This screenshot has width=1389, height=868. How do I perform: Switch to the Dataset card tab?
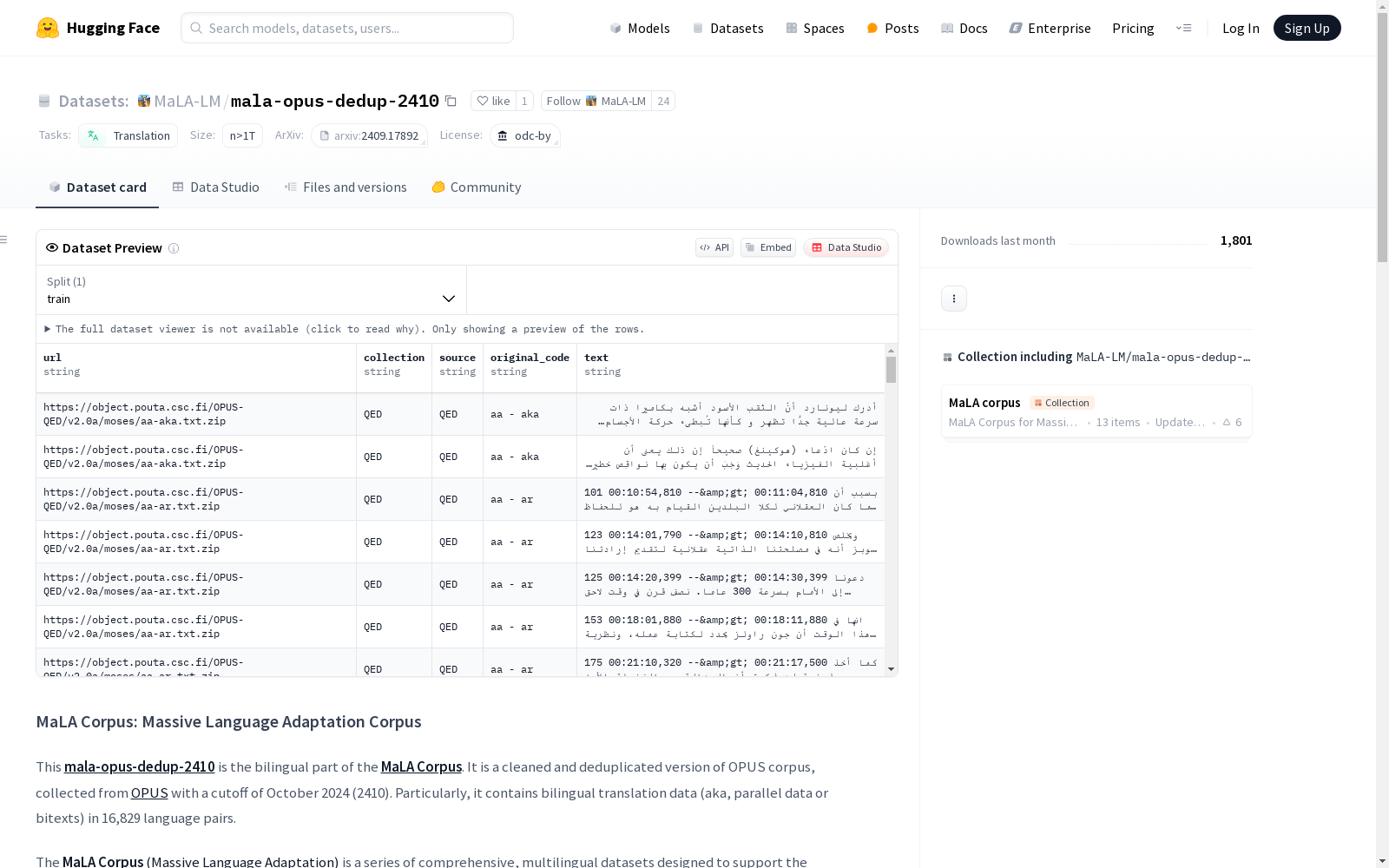pos(97,187)
